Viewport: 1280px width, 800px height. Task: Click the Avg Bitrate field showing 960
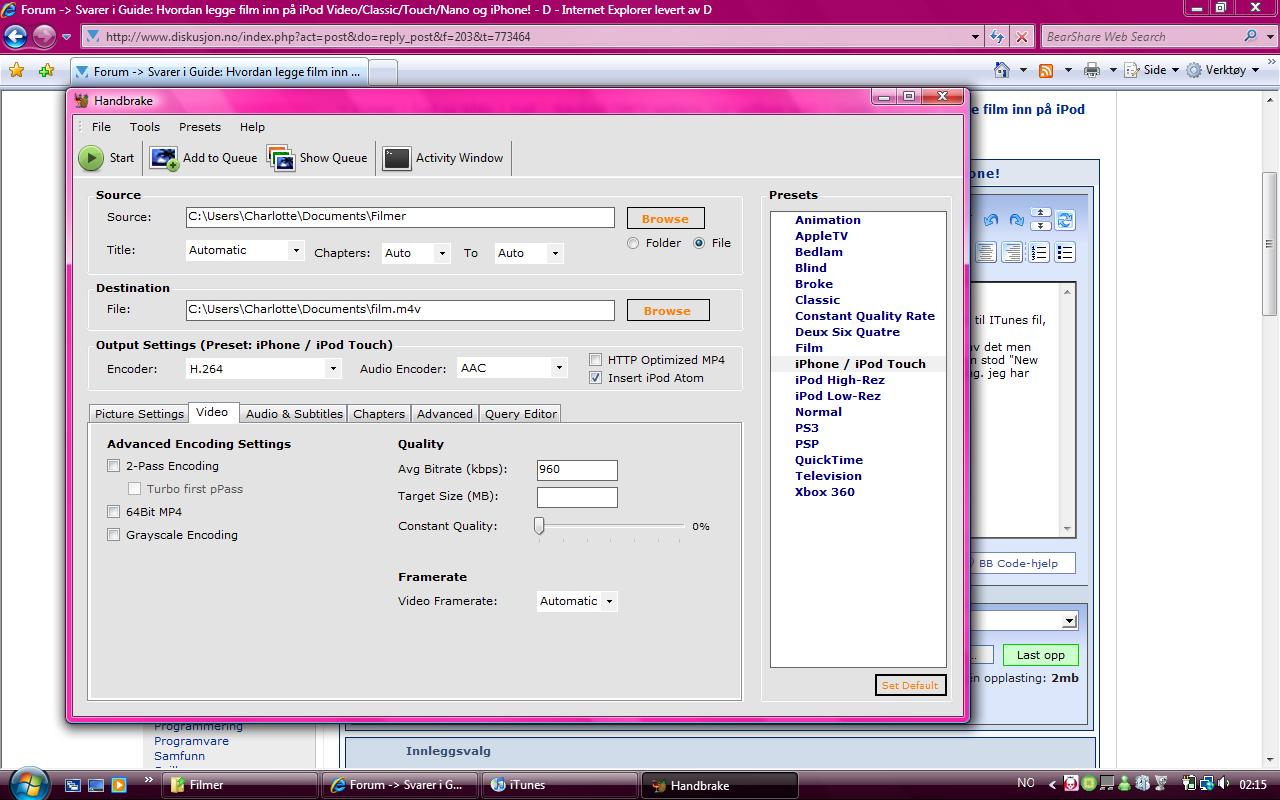[x=577, y=469]
